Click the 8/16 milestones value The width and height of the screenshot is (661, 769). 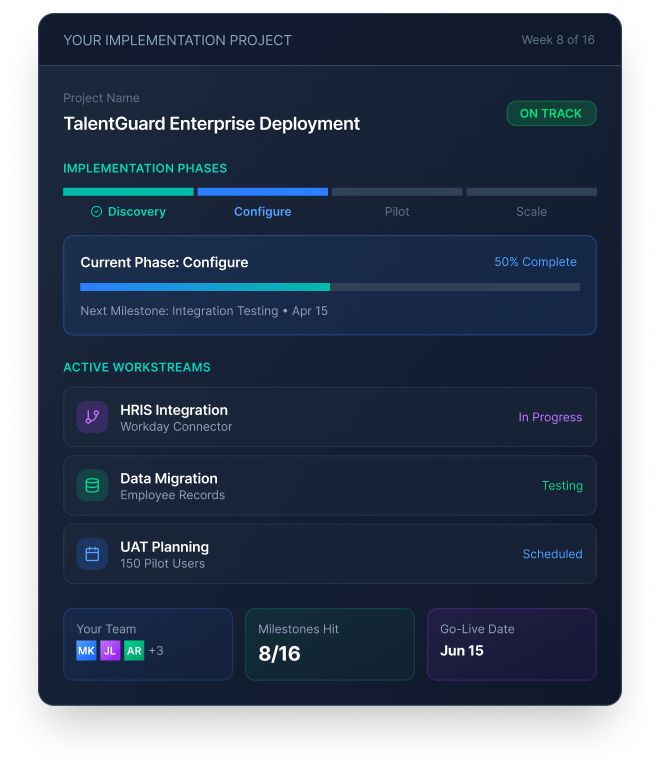(x=280, y=653)
